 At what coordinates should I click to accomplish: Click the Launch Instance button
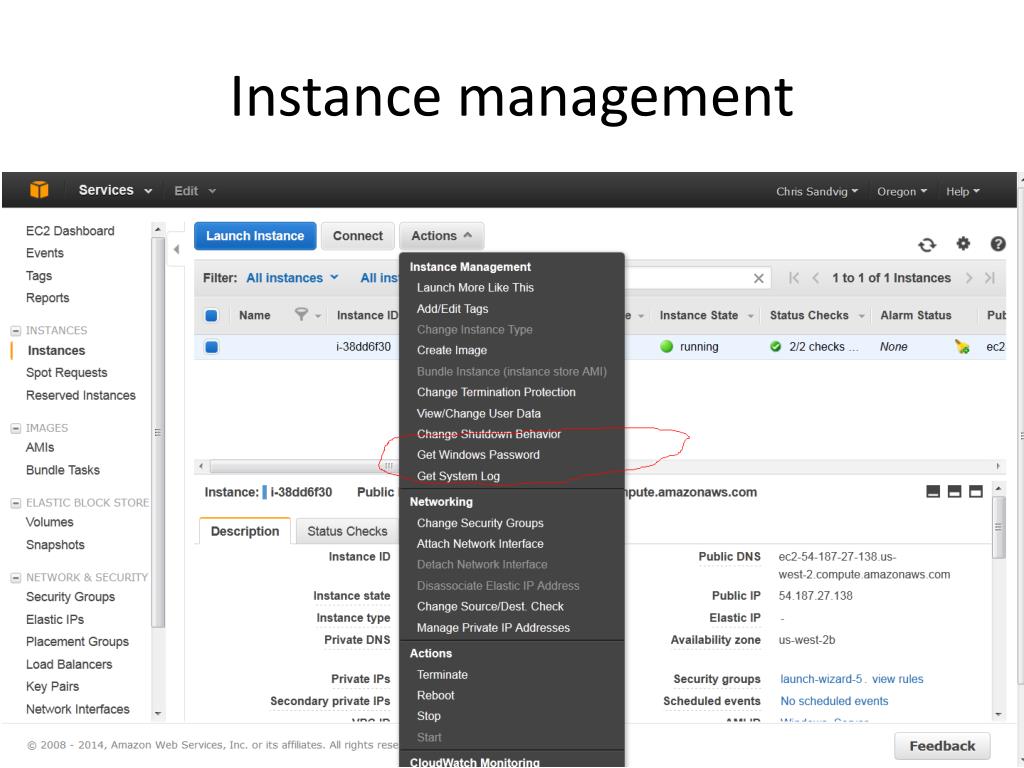pyautogui.click(x=255, y=236)
